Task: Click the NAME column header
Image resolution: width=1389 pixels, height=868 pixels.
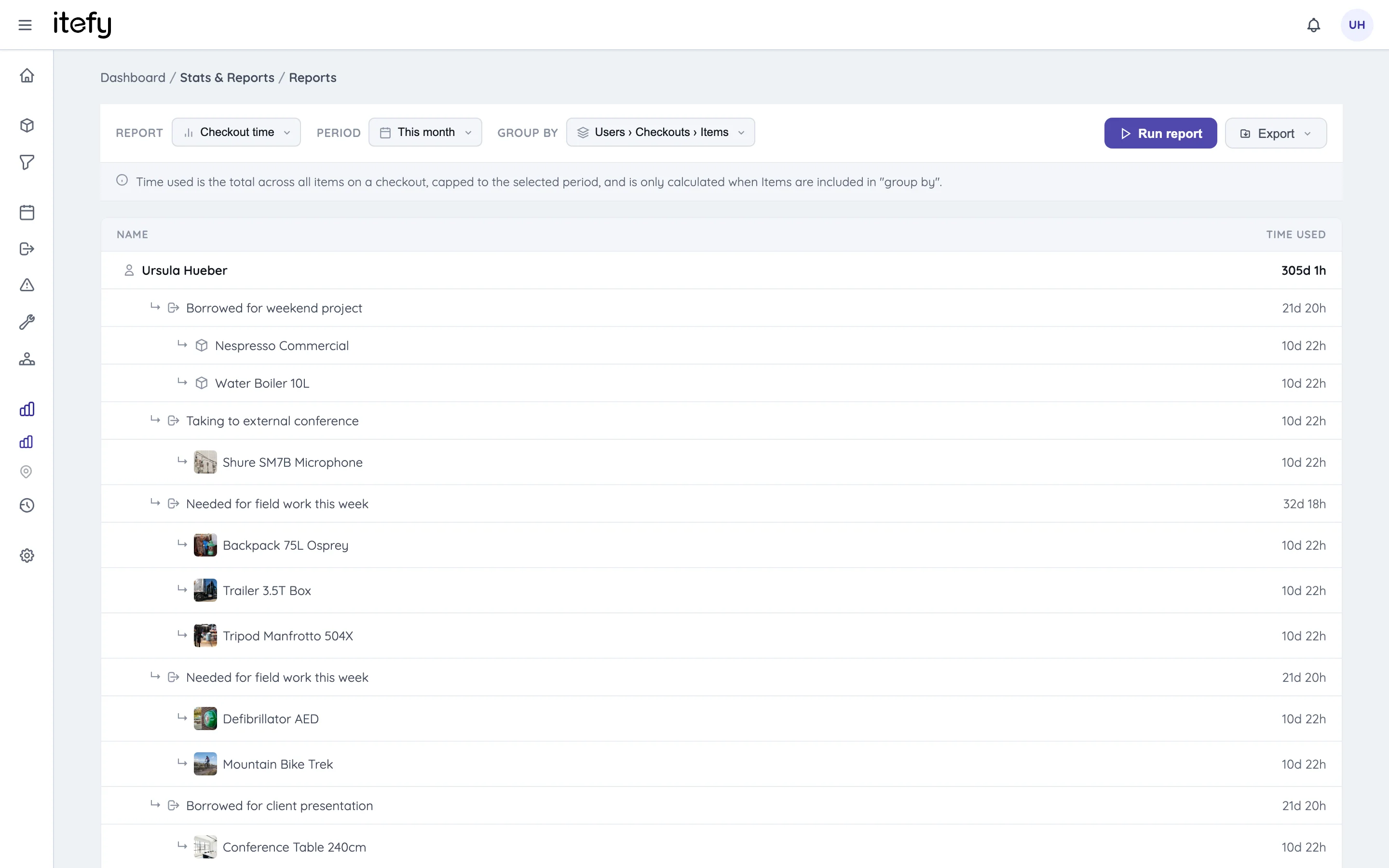Action: point(132,234)
